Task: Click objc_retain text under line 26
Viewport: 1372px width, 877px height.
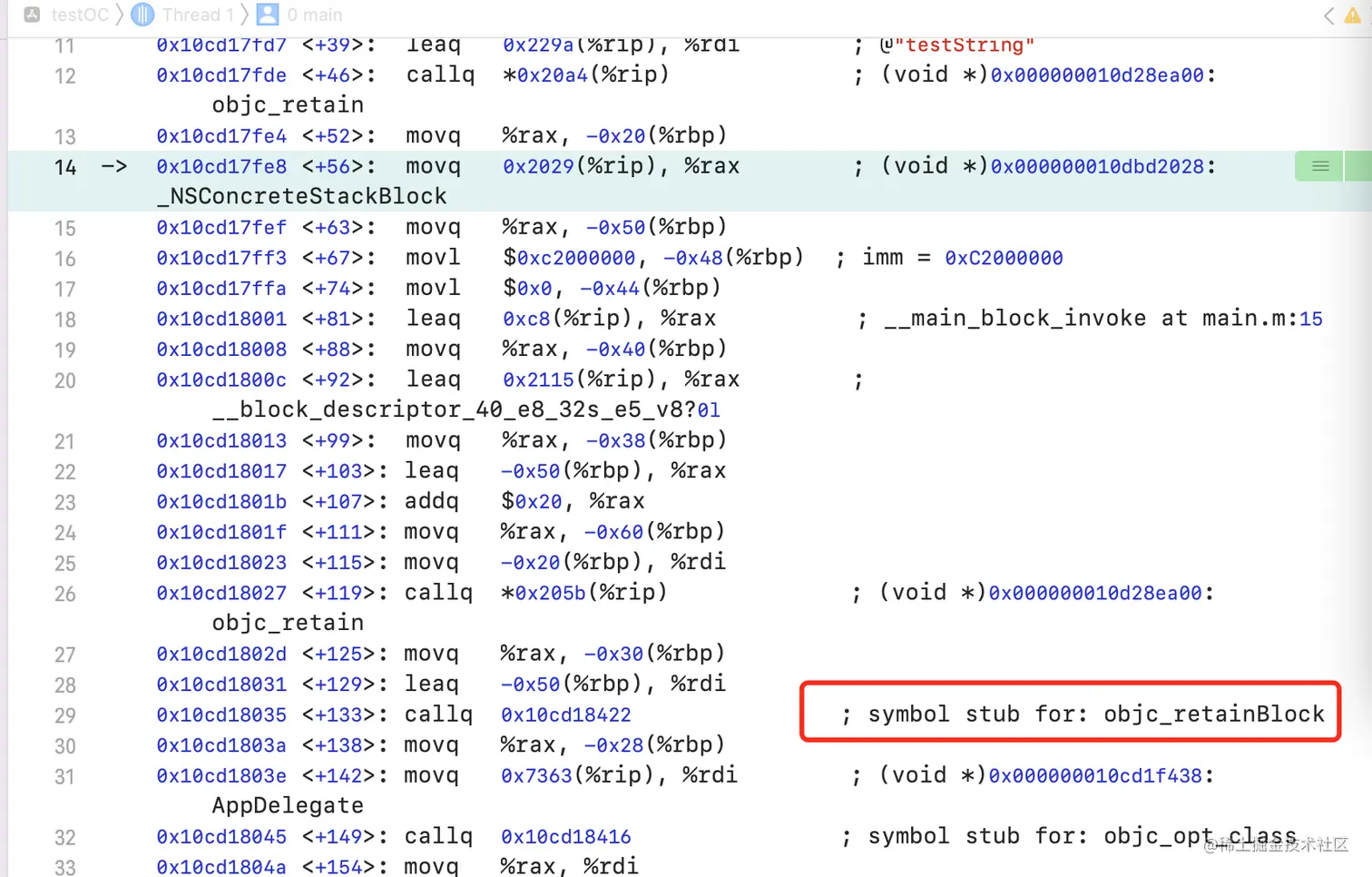Action: coord(288,623)
